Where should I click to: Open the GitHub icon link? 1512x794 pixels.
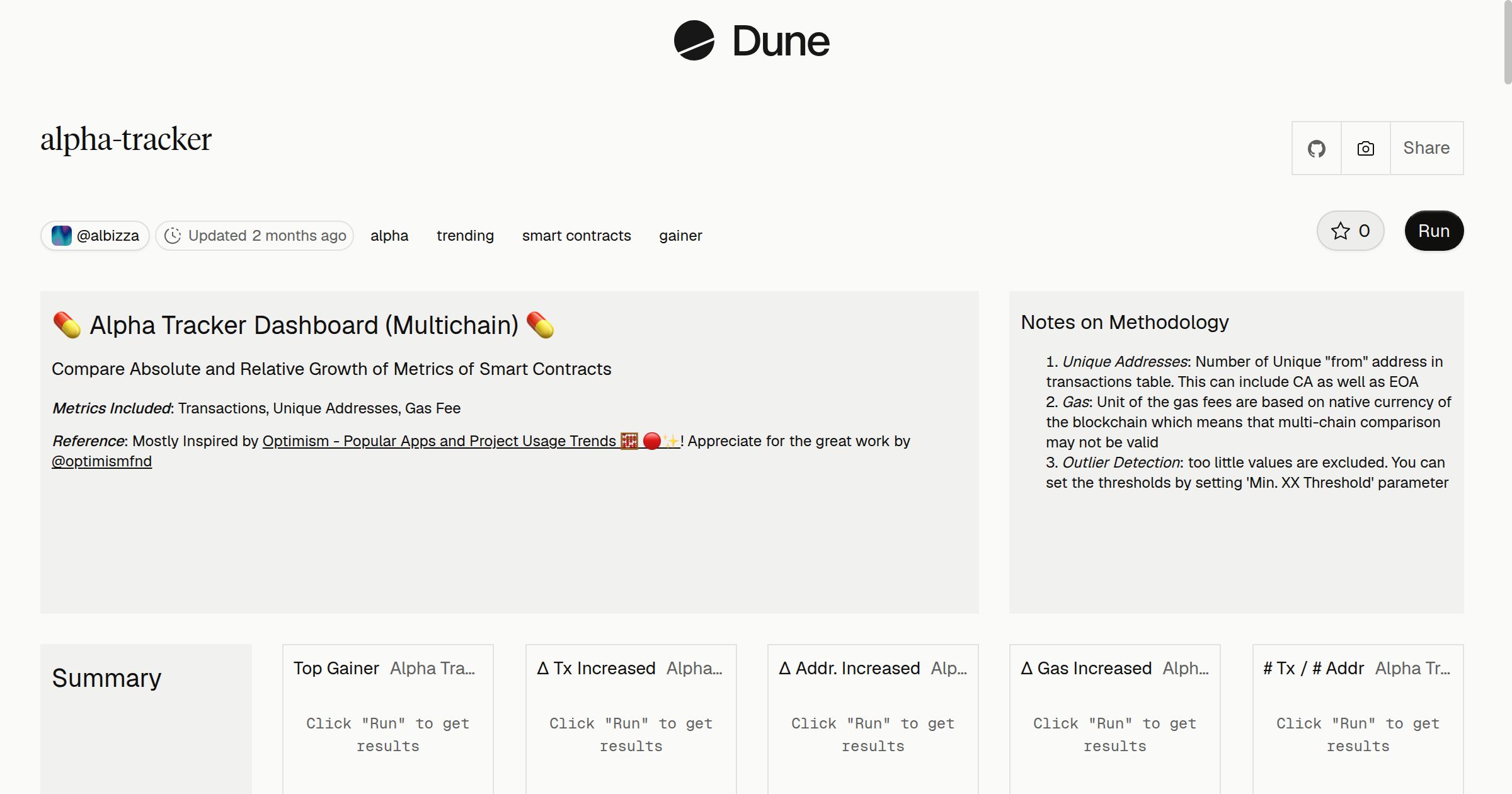pyautogui.click(x=1316, y=148)
